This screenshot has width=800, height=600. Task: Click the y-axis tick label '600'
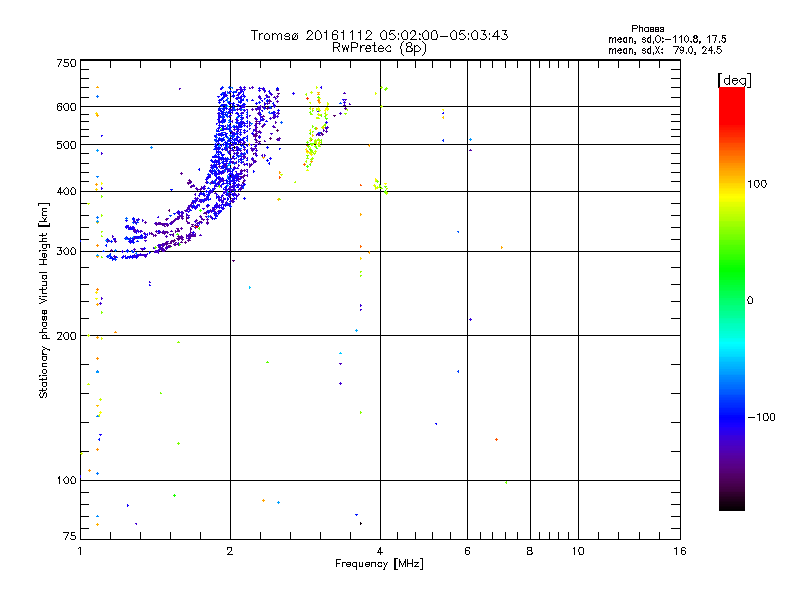[66, 107]
